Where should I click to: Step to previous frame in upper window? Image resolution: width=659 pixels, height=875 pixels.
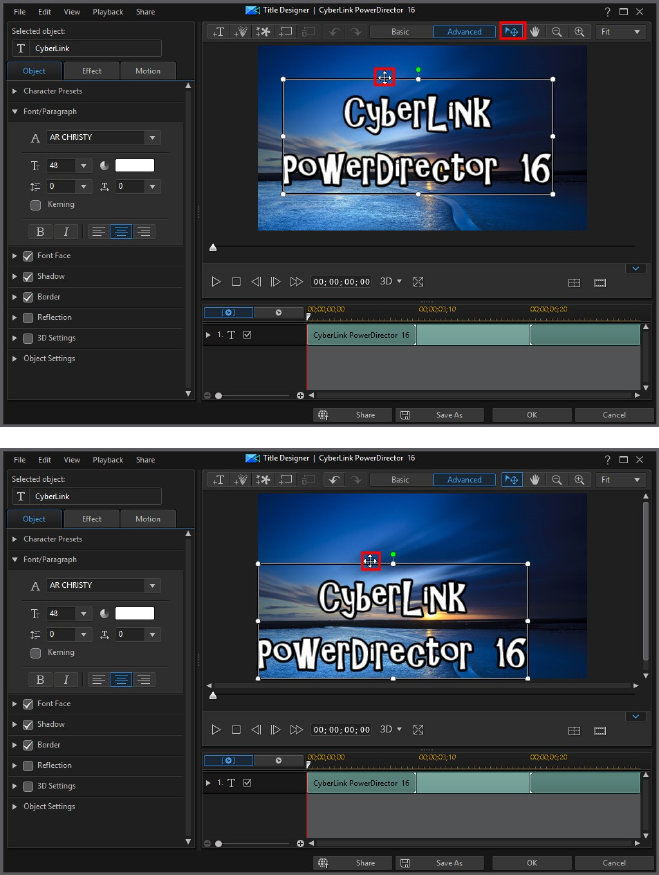(x=256, y=282)
